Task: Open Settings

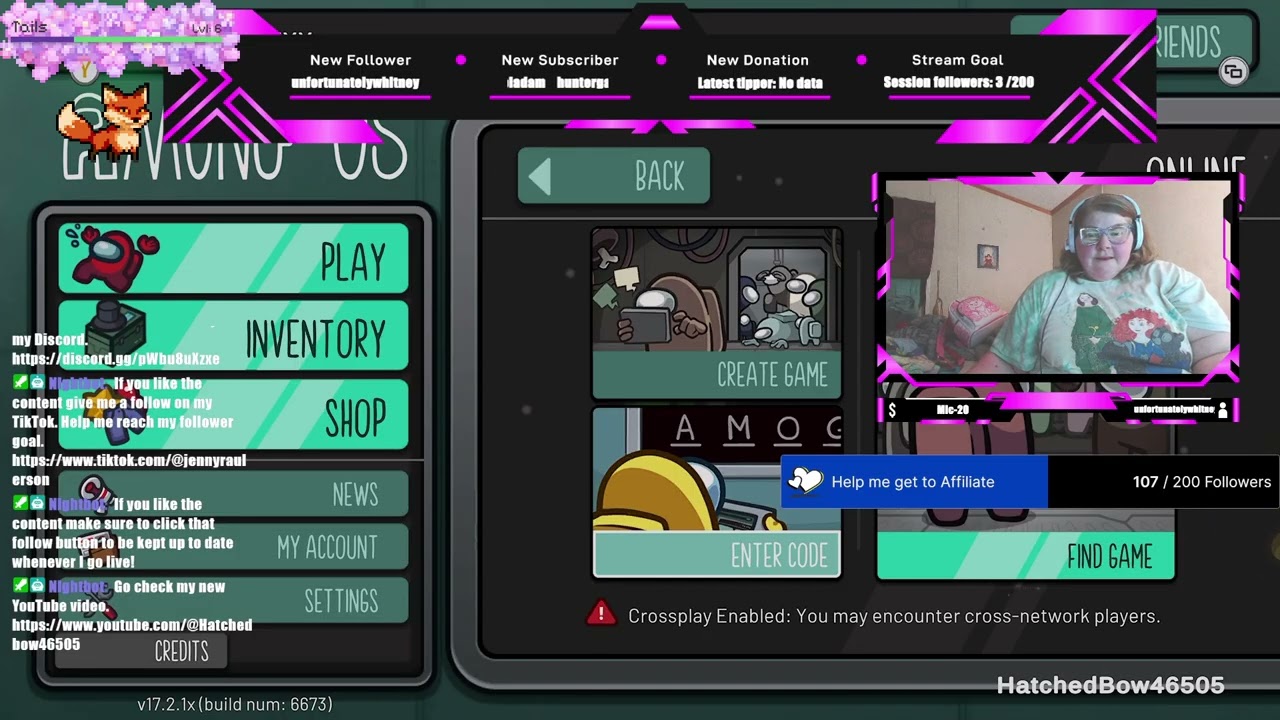Action: click(234, 601)
